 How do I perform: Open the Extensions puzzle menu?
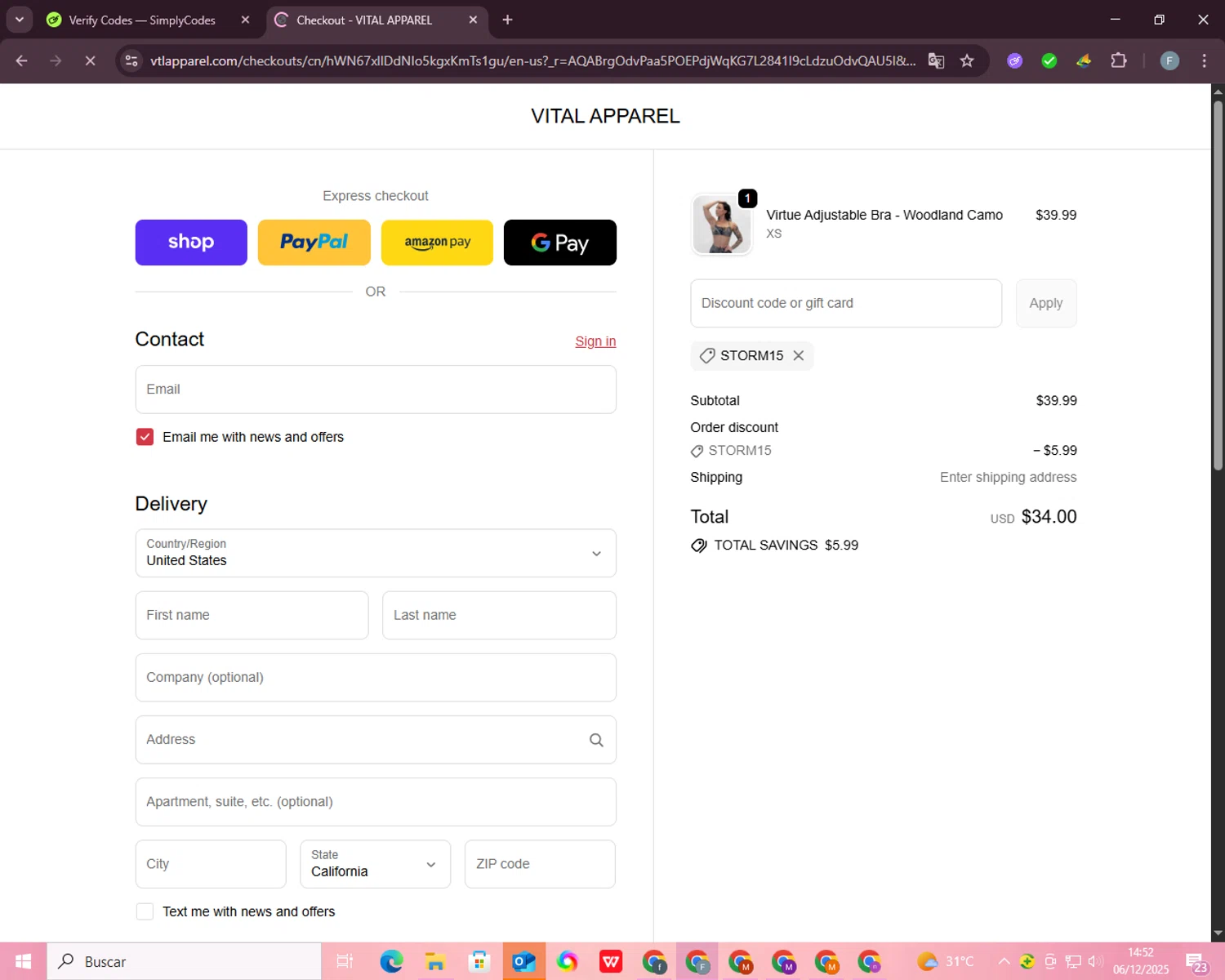click(1119, 60)
